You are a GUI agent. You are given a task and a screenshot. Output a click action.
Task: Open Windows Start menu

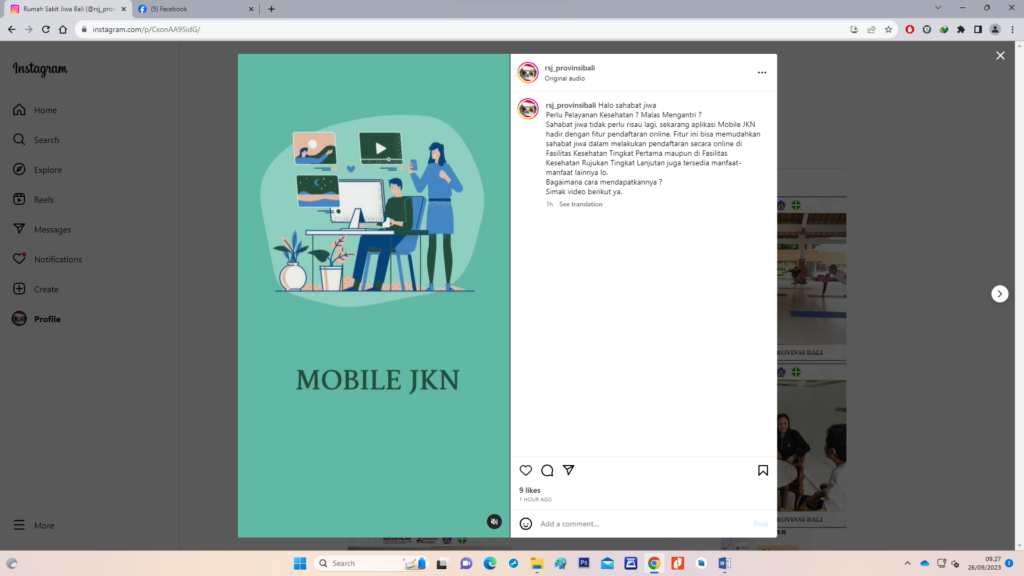(300, 563)
